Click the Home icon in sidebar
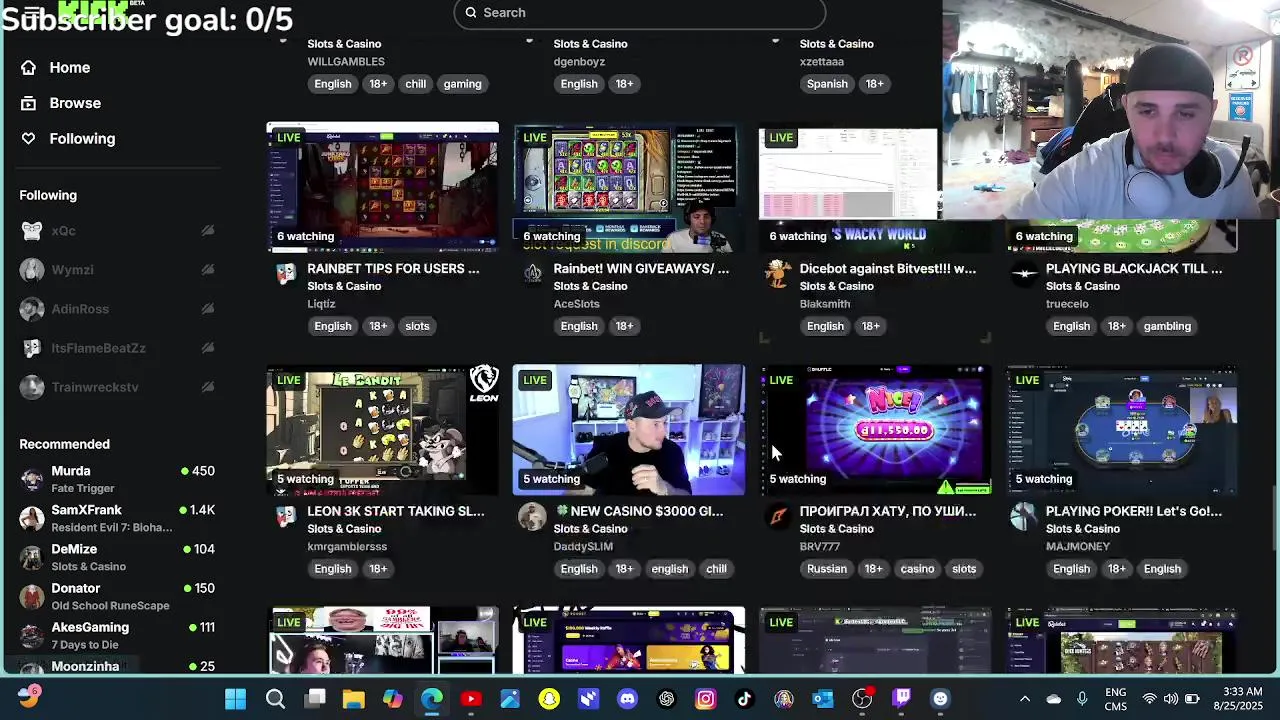The width and height of the screenshot is (1280, 720). pyautogui.click(x=28, y=67)
